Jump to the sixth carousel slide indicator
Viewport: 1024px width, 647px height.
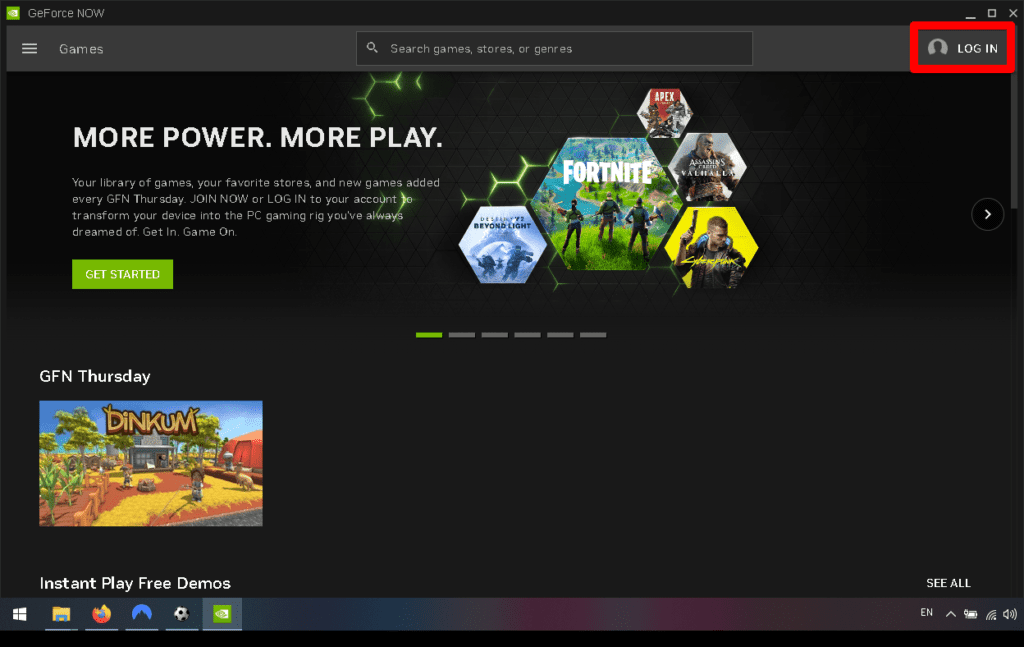[593, 335]
